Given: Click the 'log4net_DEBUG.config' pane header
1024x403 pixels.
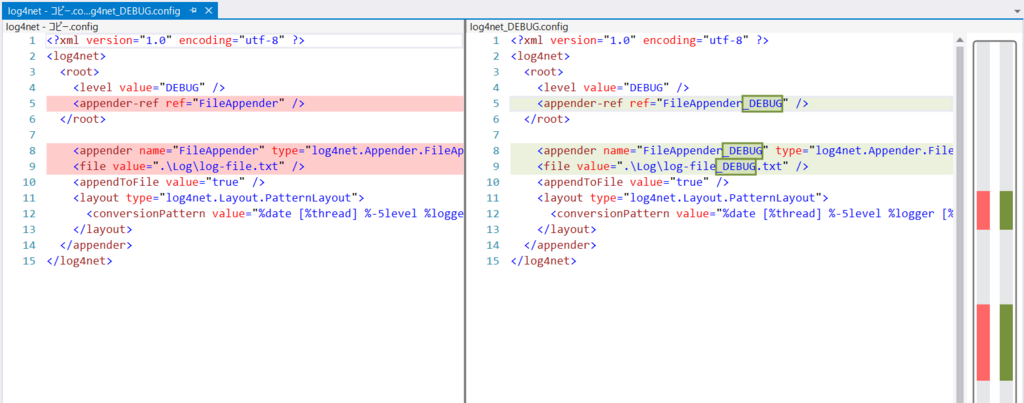Looking at the screenshot, I should click(x=519, y=27).
